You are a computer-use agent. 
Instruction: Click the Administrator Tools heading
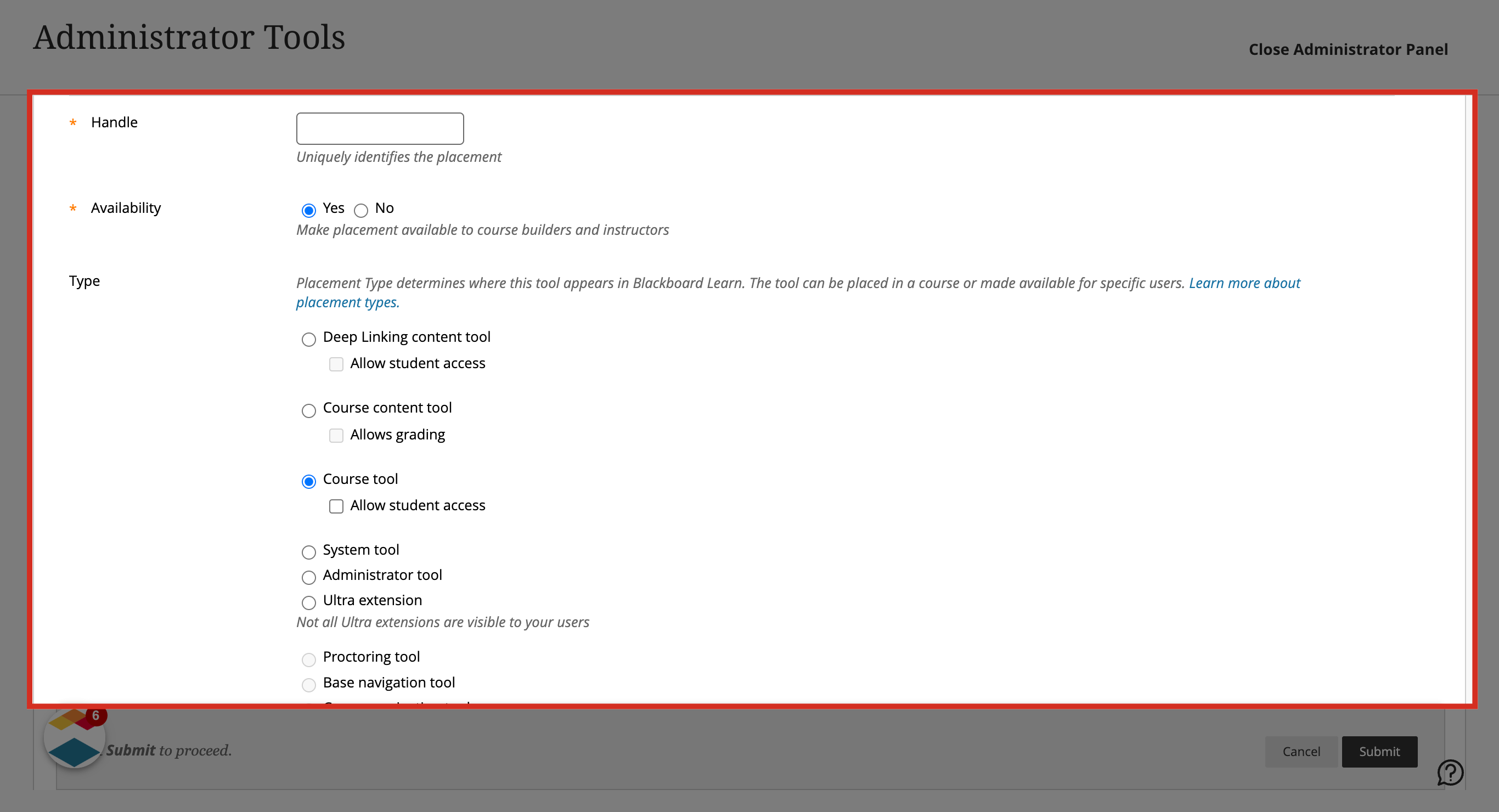[x=189, y=37]
